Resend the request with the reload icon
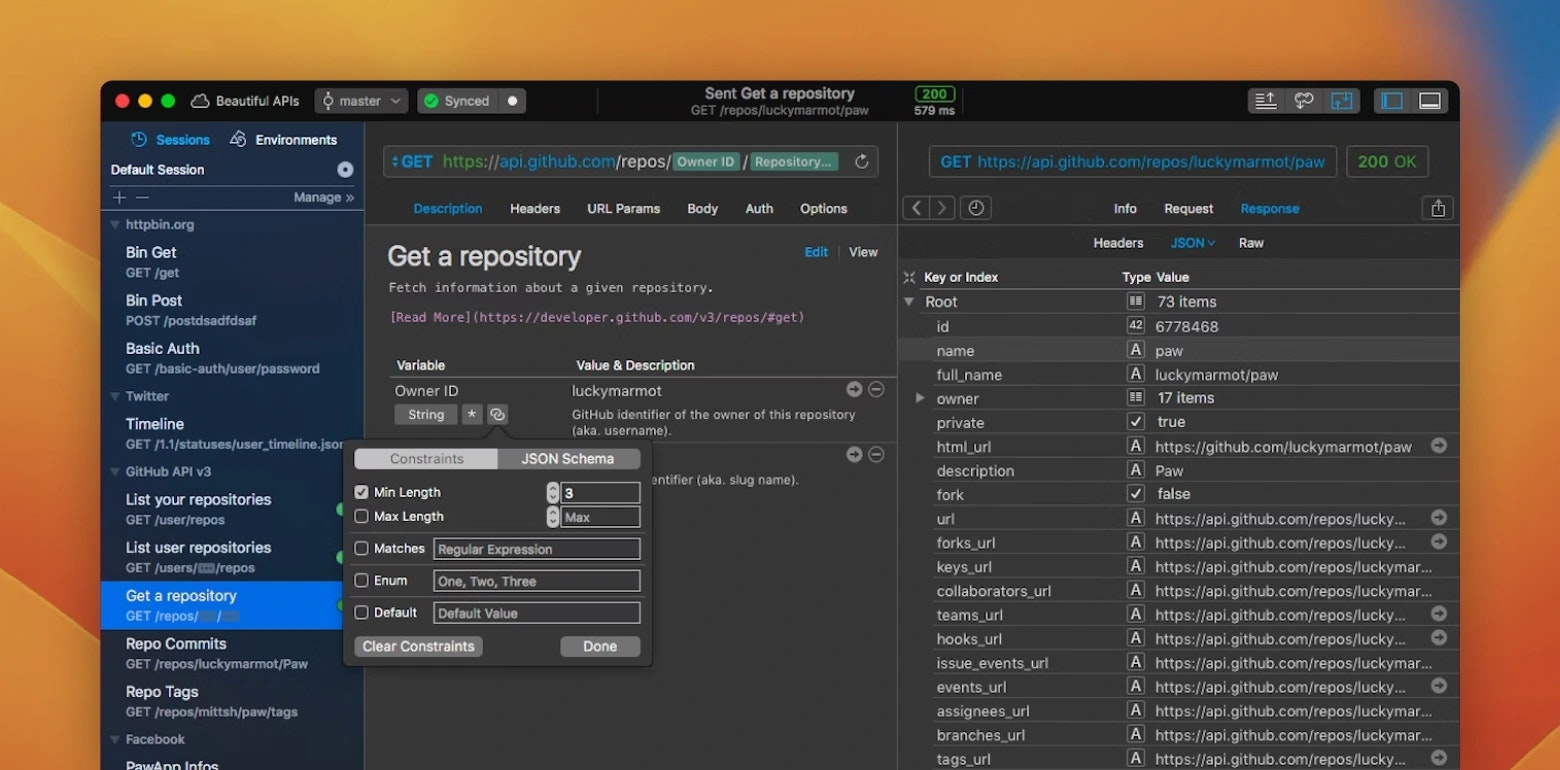The width and height of the screenshot is (1560, 770). tap(861, 162)
